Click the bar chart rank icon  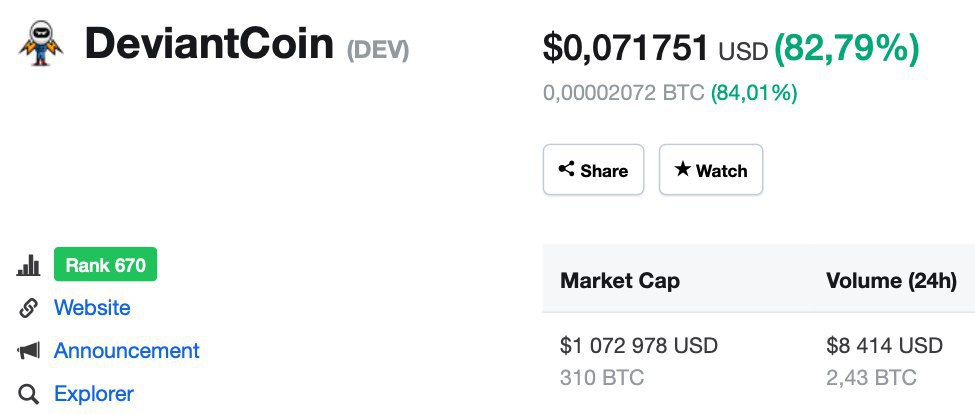[29, 266]
